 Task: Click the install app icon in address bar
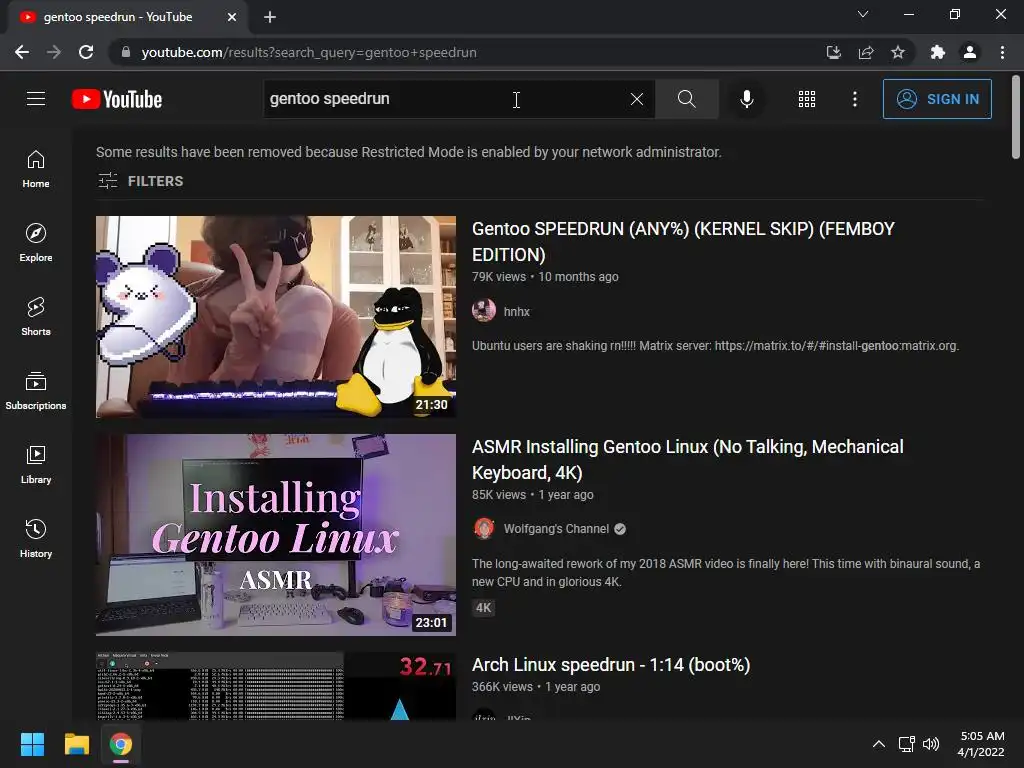pos(833,52)
